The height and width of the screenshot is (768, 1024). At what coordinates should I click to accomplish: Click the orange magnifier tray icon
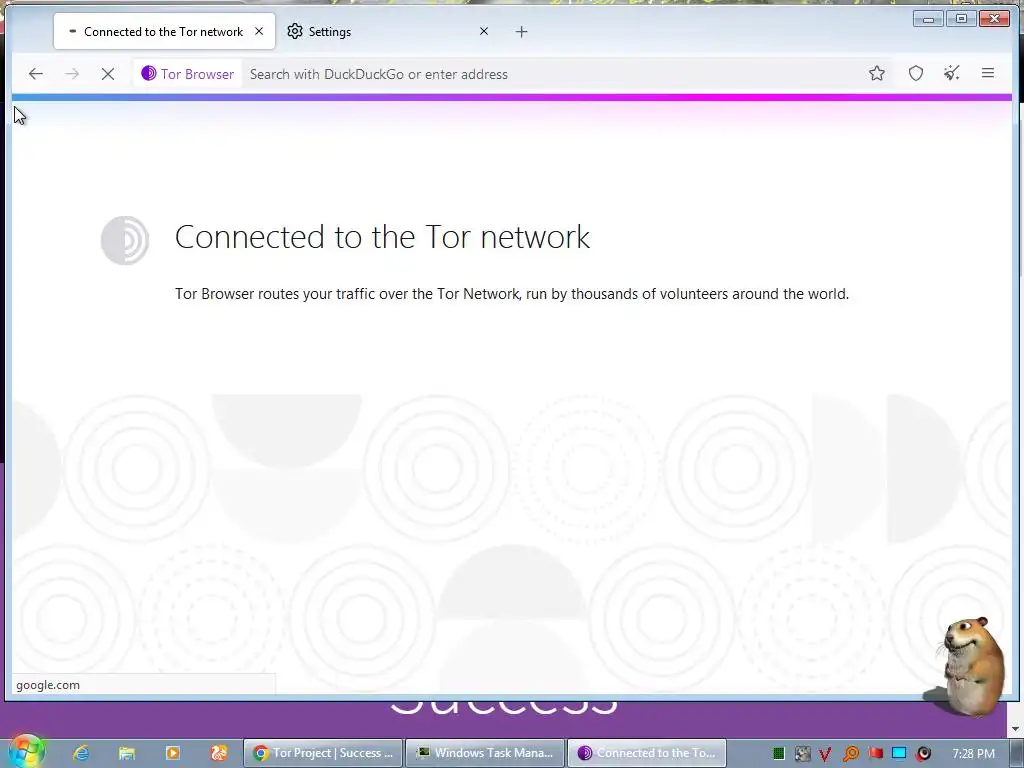[850, 754]
